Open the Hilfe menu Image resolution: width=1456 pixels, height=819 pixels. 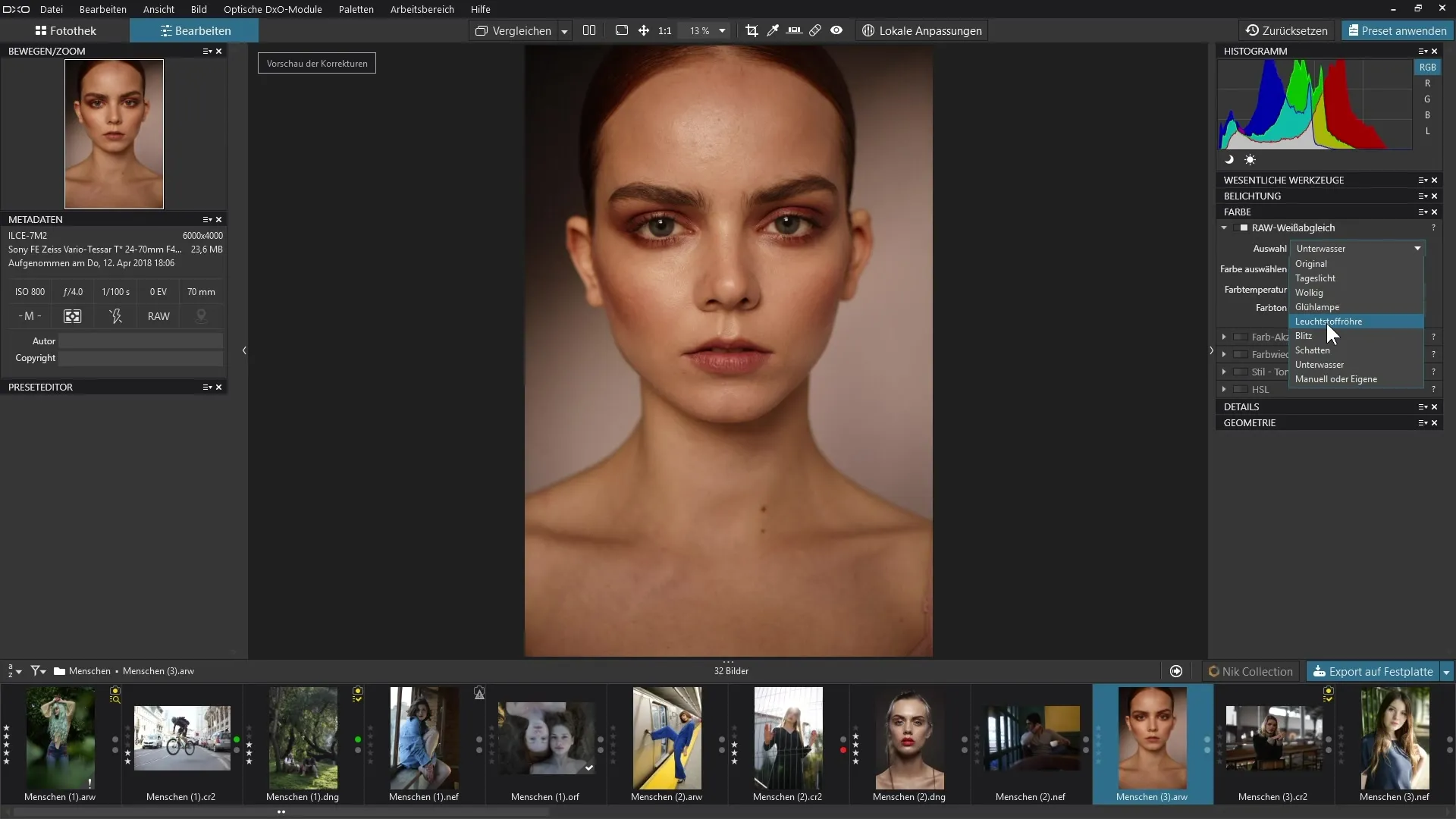(480, 9)
